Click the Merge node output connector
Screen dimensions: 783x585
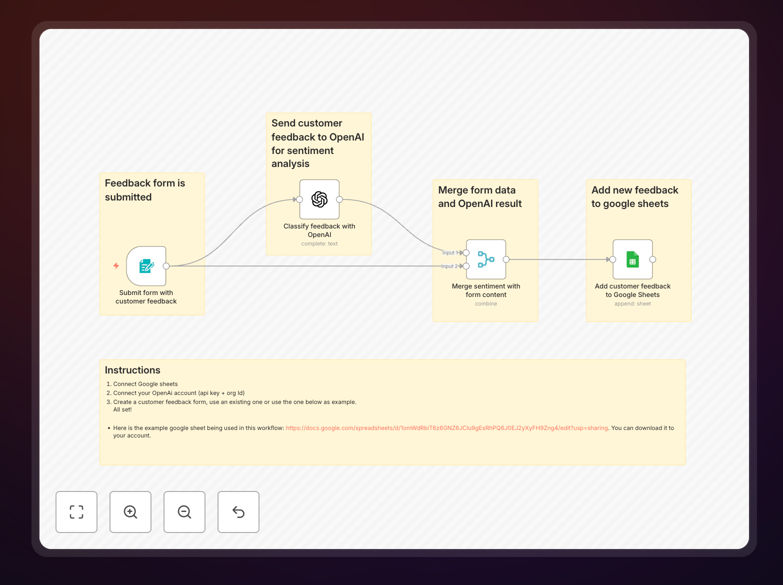point(506,259)
